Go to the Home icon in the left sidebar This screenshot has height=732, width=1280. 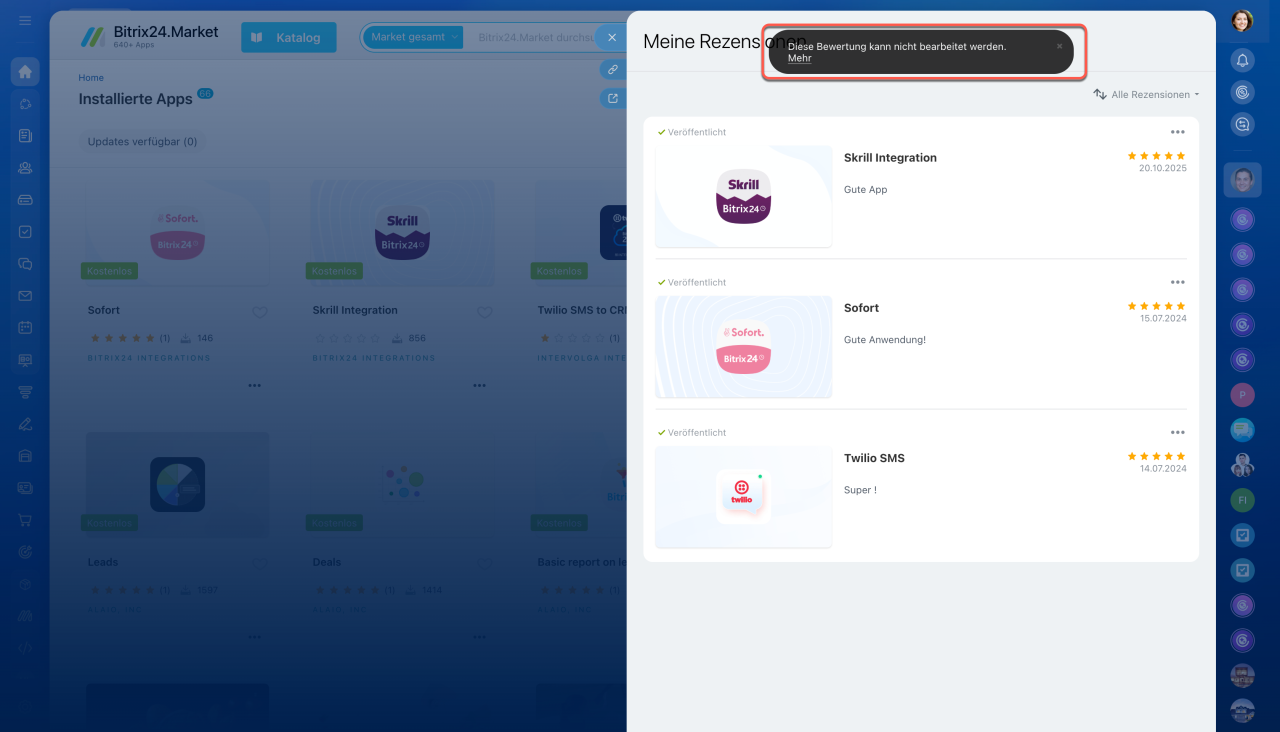tap(25, 71)
